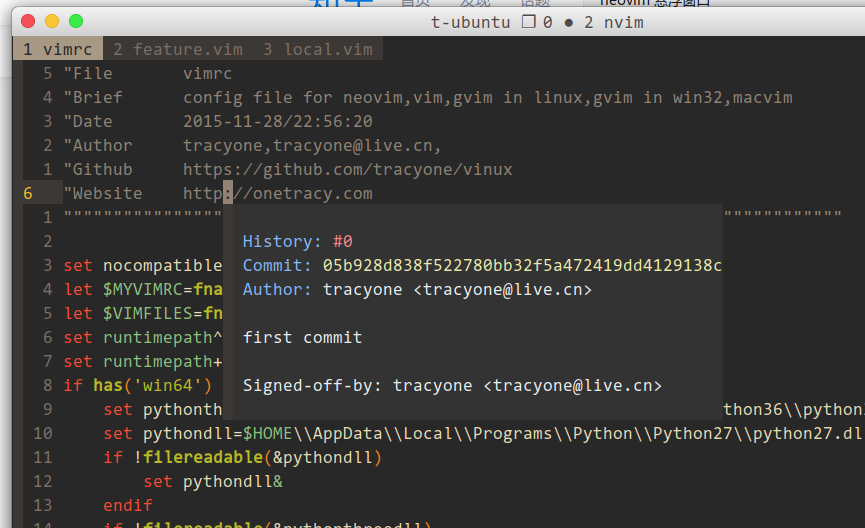
Task: Click 'set runtimepath+' line
Action: coord(143,361)
